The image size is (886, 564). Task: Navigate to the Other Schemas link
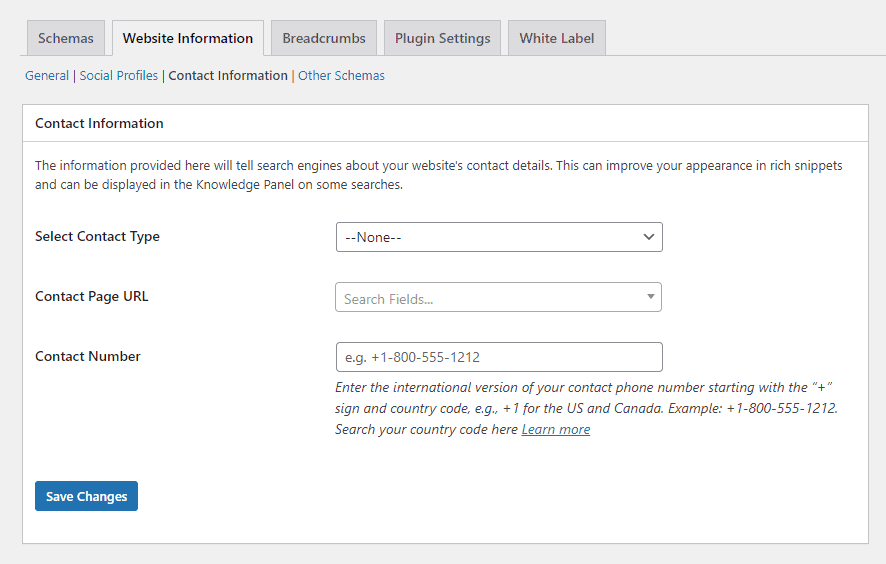(x=341, y=76)
